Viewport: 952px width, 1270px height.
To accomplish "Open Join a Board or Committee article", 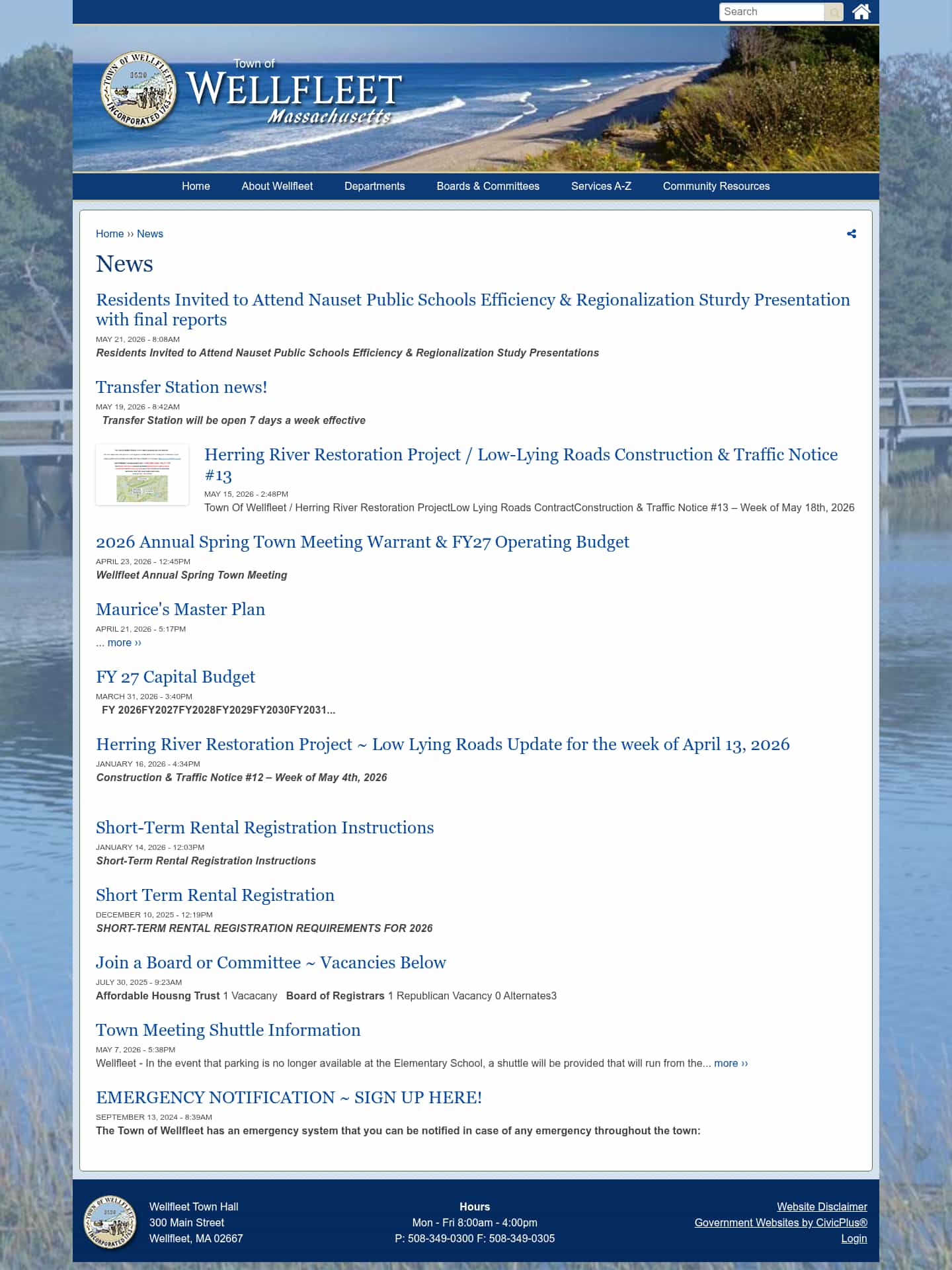I will coord(271,962).
